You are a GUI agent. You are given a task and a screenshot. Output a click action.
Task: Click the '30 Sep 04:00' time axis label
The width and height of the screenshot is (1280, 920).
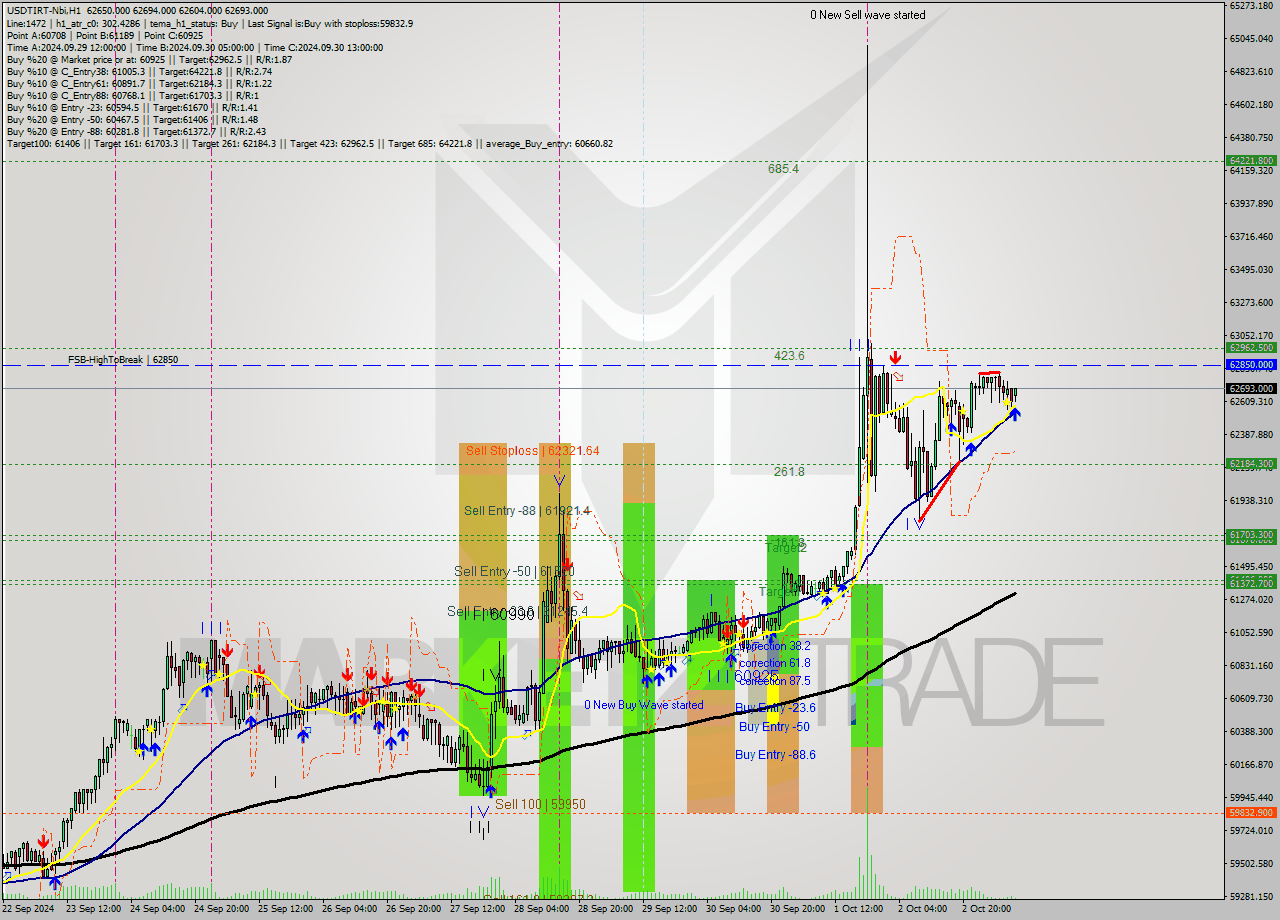[x=734, y=909]
